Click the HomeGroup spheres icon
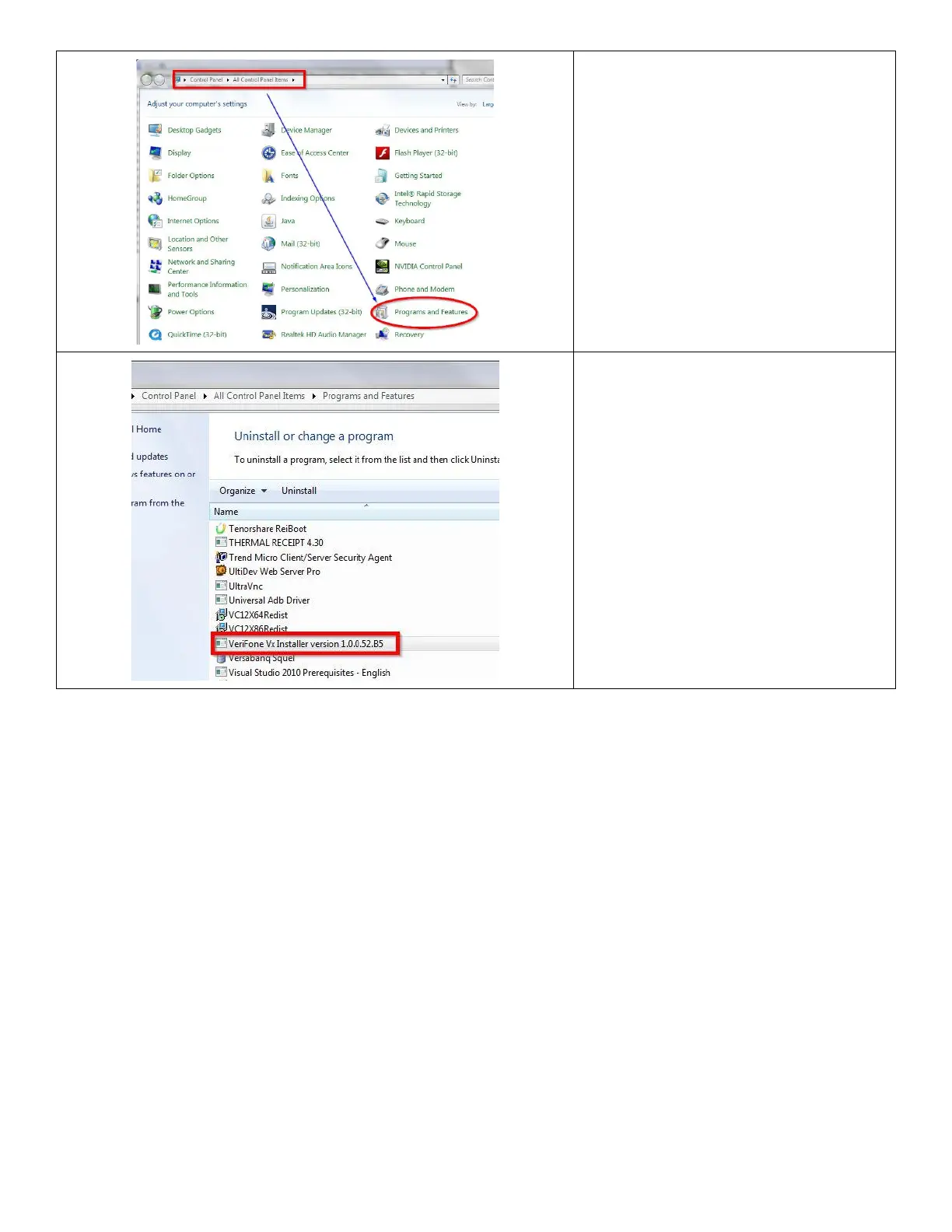Viewport: 952px width, 1232px height. [156, 198]
